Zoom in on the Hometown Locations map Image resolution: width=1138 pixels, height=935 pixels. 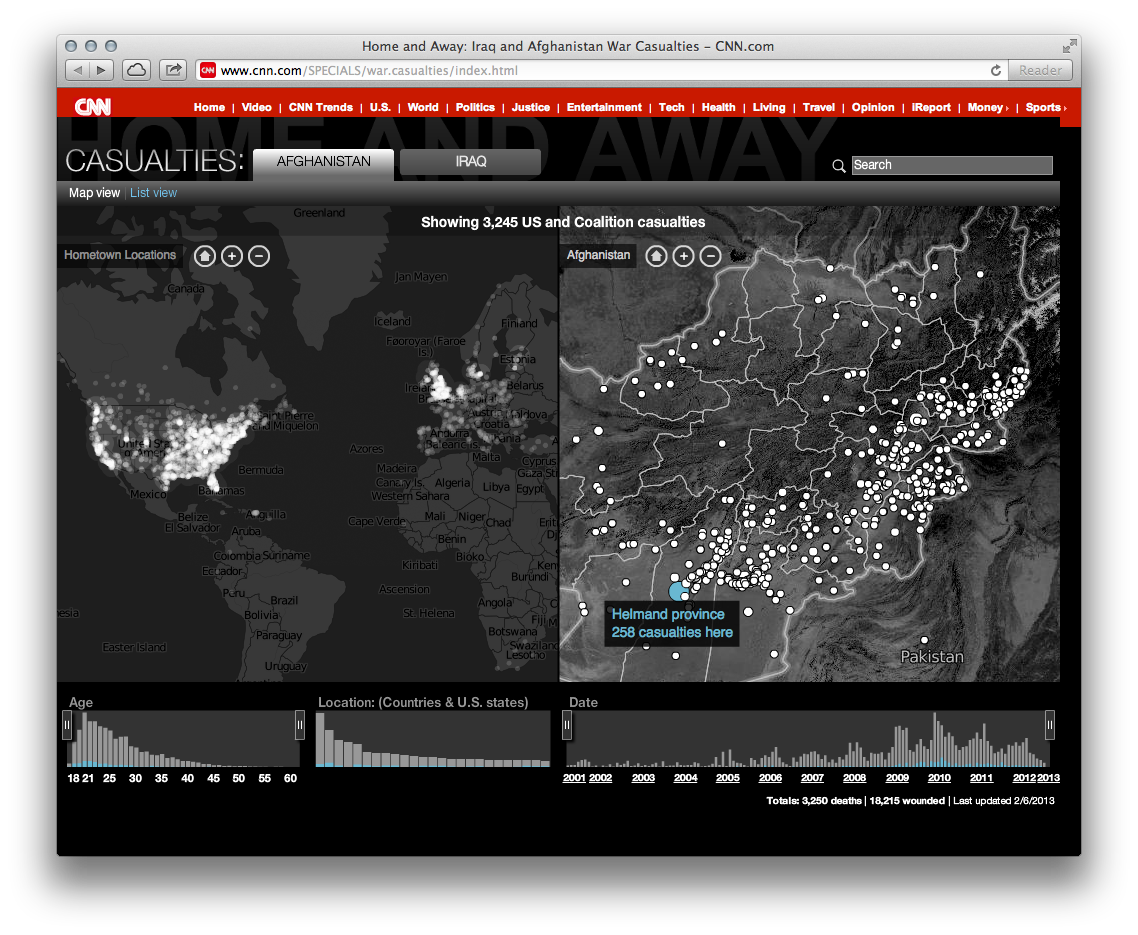[231, 256]
